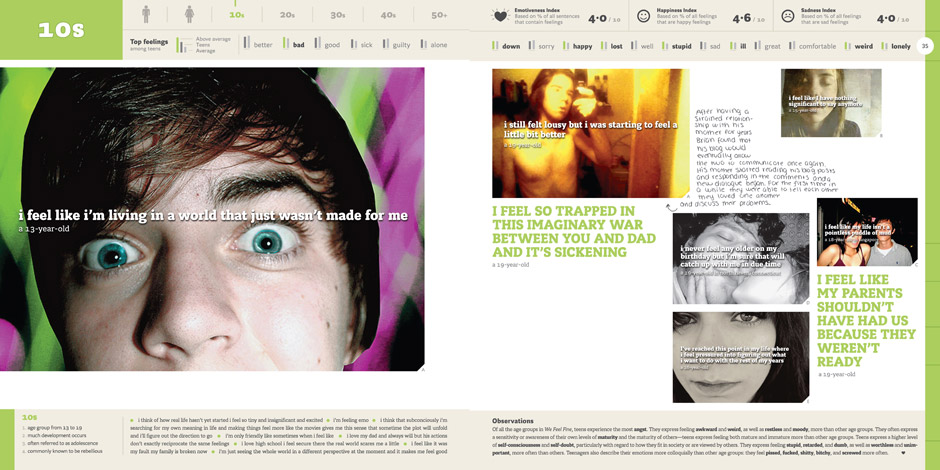Click the 'weird' feeling label
The width and height of the screenshot is (940, 470).
coord(864,46)
